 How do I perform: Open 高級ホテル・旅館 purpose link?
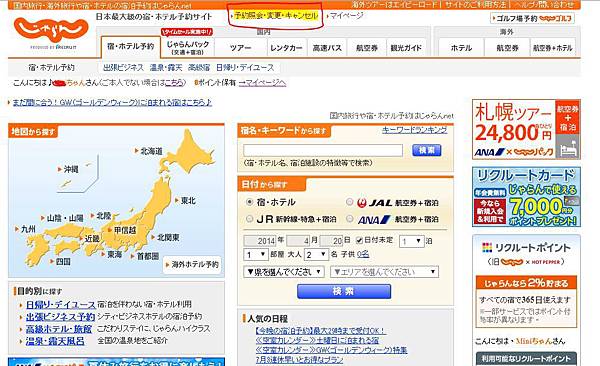(59, 329)
